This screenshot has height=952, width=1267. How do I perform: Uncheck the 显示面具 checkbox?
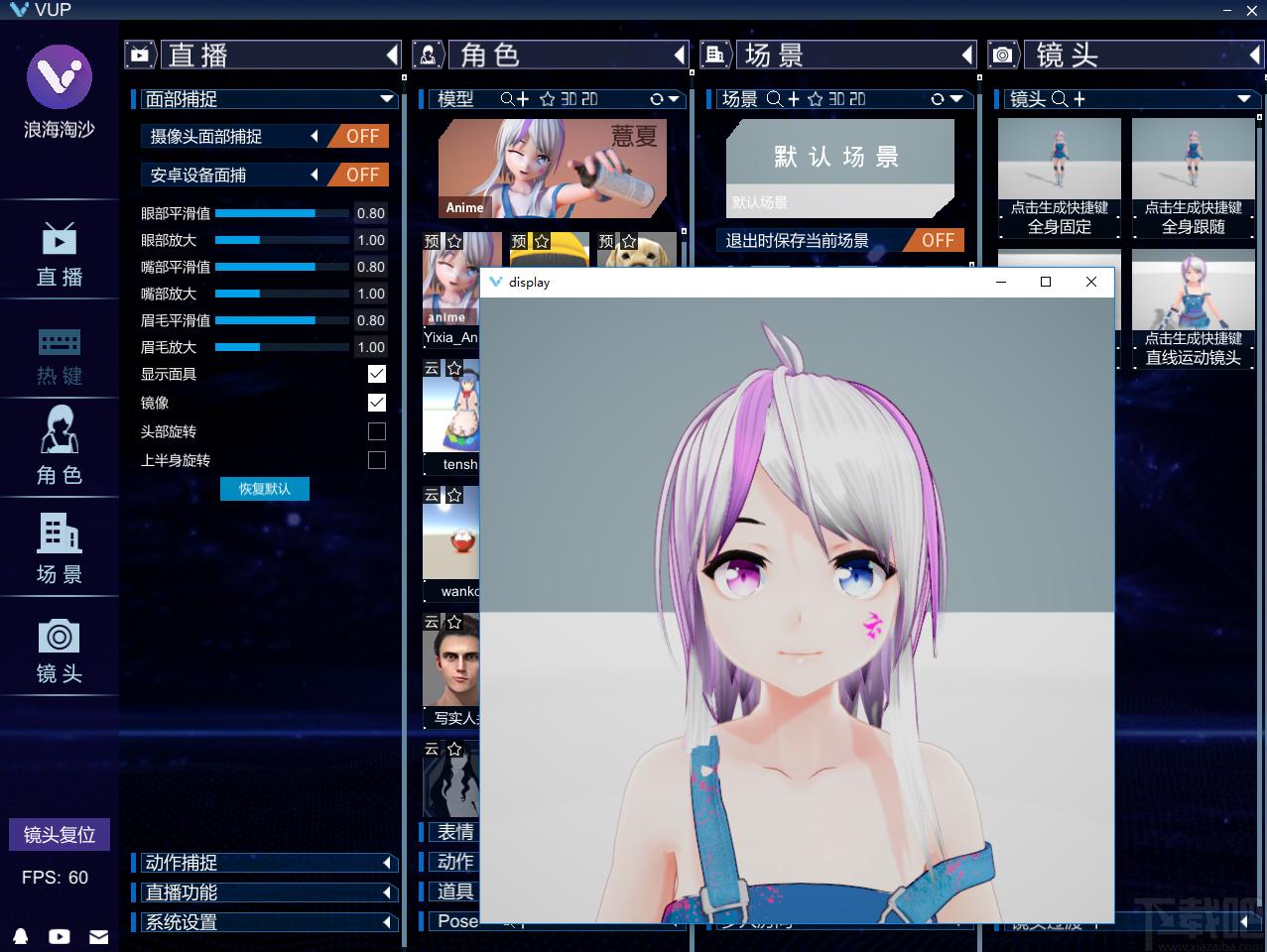click(x=377, y=374)
